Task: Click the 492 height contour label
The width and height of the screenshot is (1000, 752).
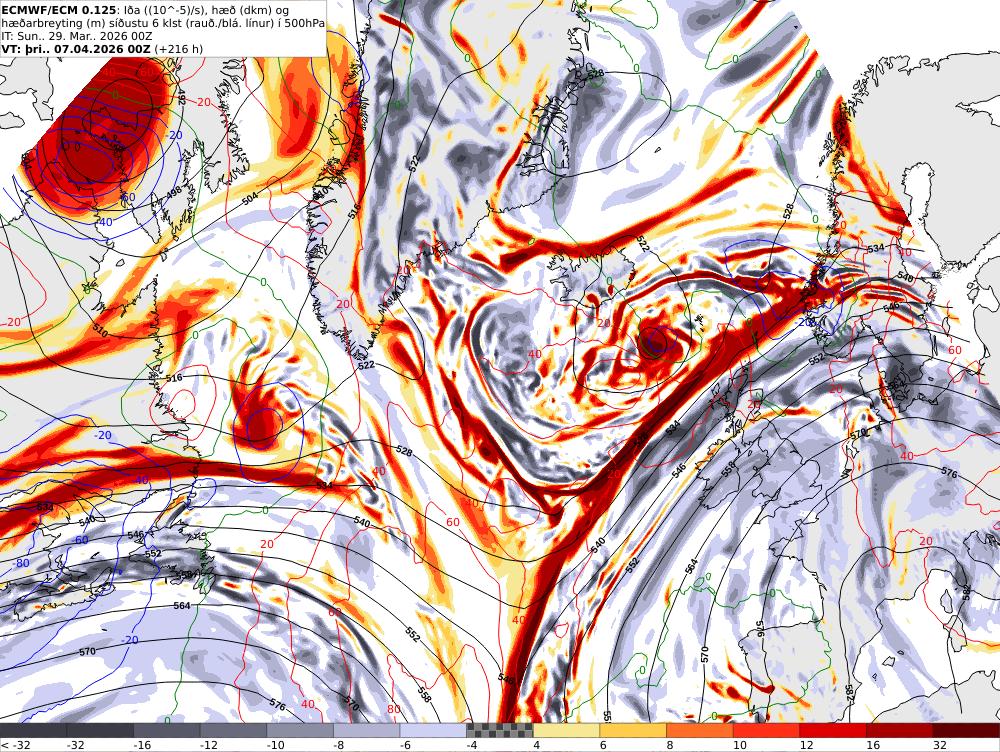Action: tap(182, 96)
